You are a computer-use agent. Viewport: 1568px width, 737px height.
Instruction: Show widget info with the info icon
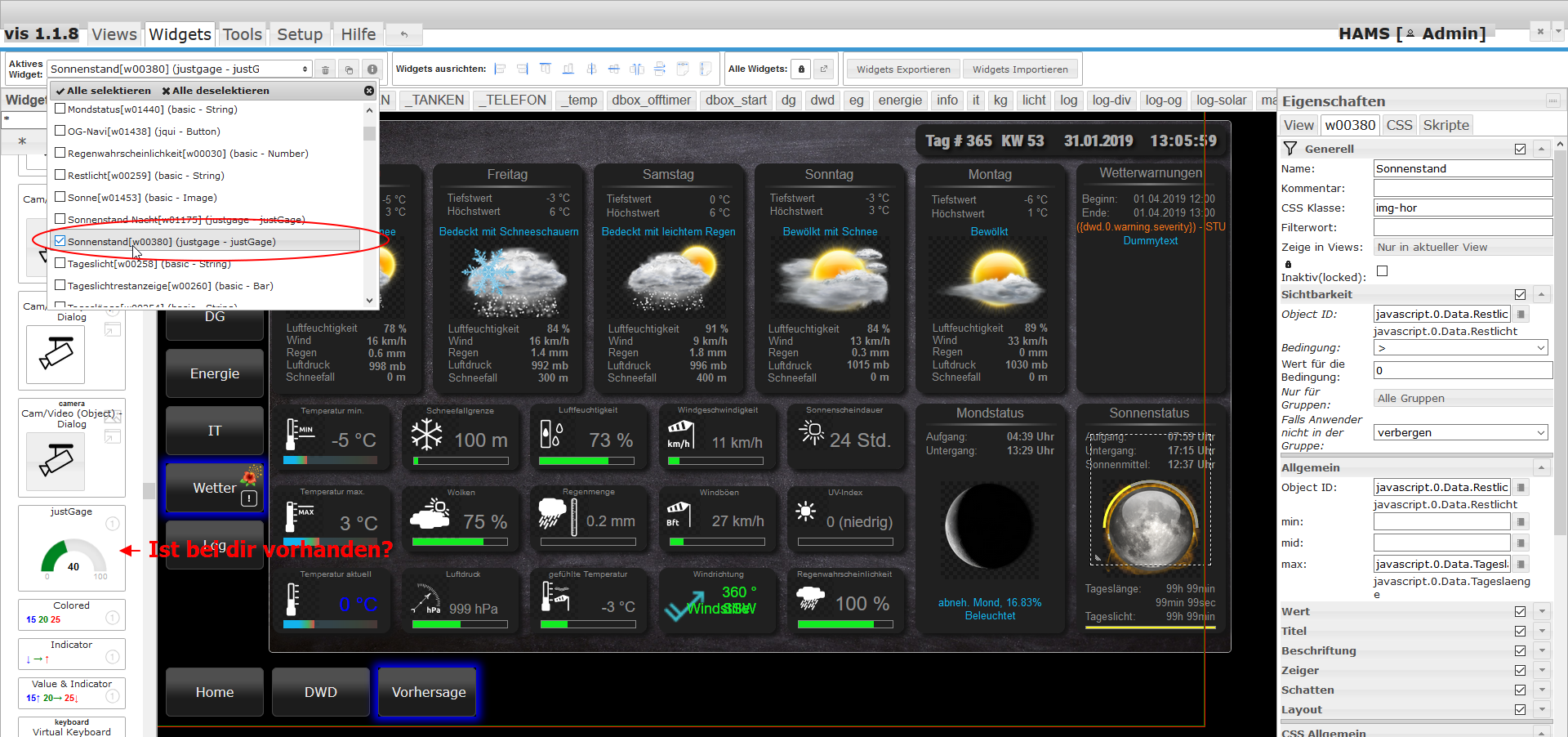[x=372, y=69]
